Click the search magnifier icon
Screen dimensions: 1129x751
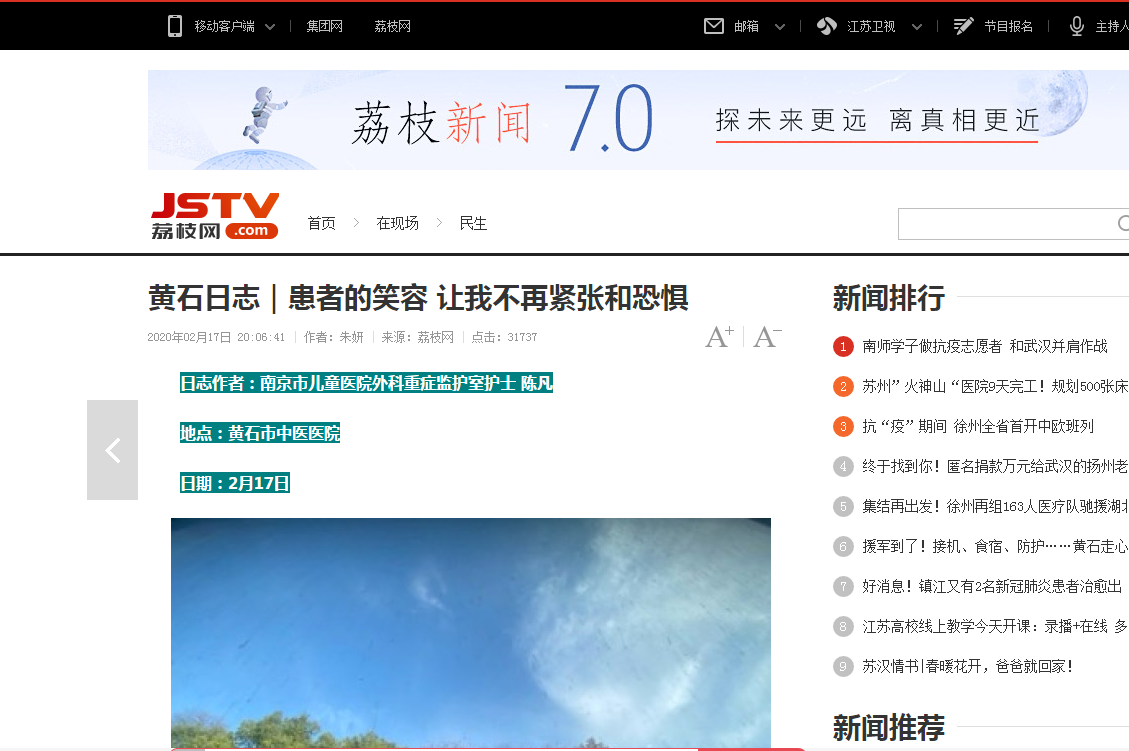tap(1122, 223)
